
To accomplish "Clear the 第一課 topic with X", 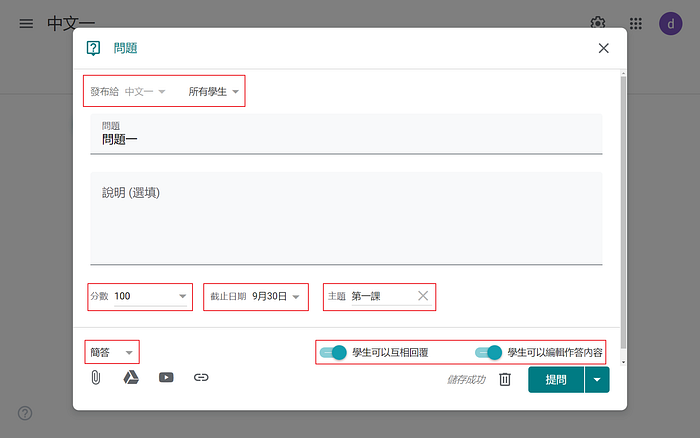I will [x=423, y=295].
